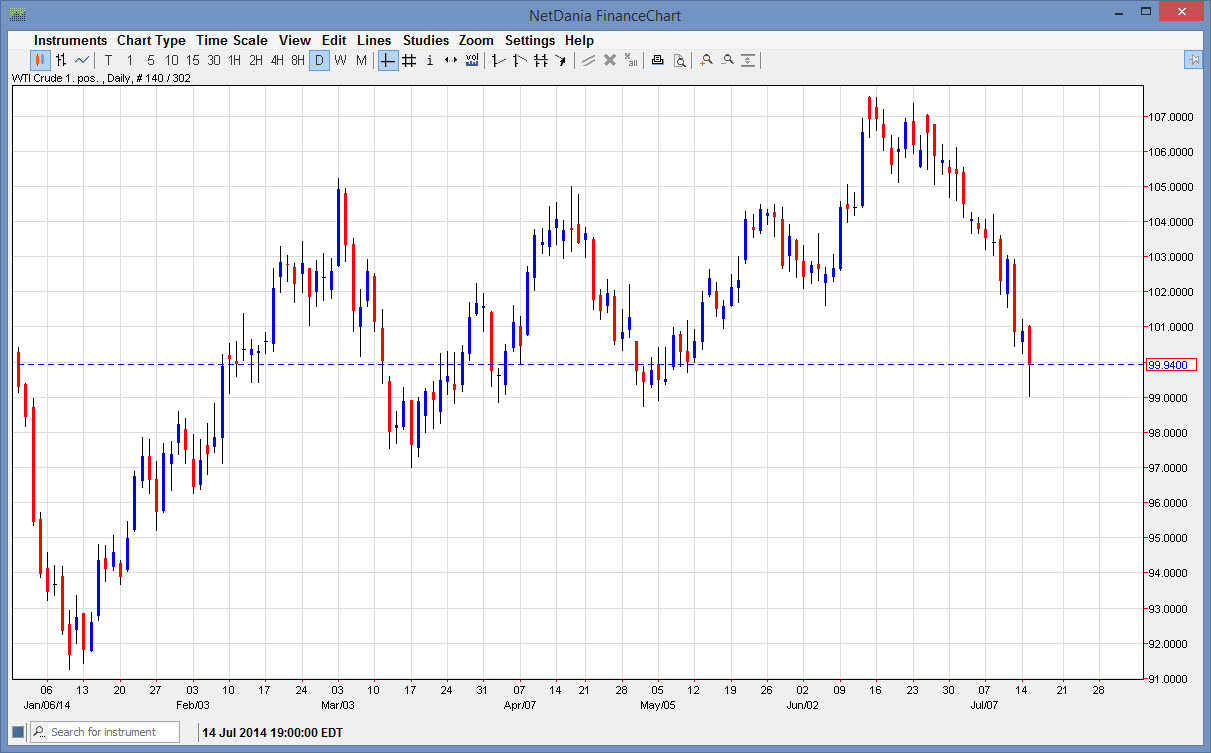
Task: Toggle the chart grid display
Action: pos(408,60)
